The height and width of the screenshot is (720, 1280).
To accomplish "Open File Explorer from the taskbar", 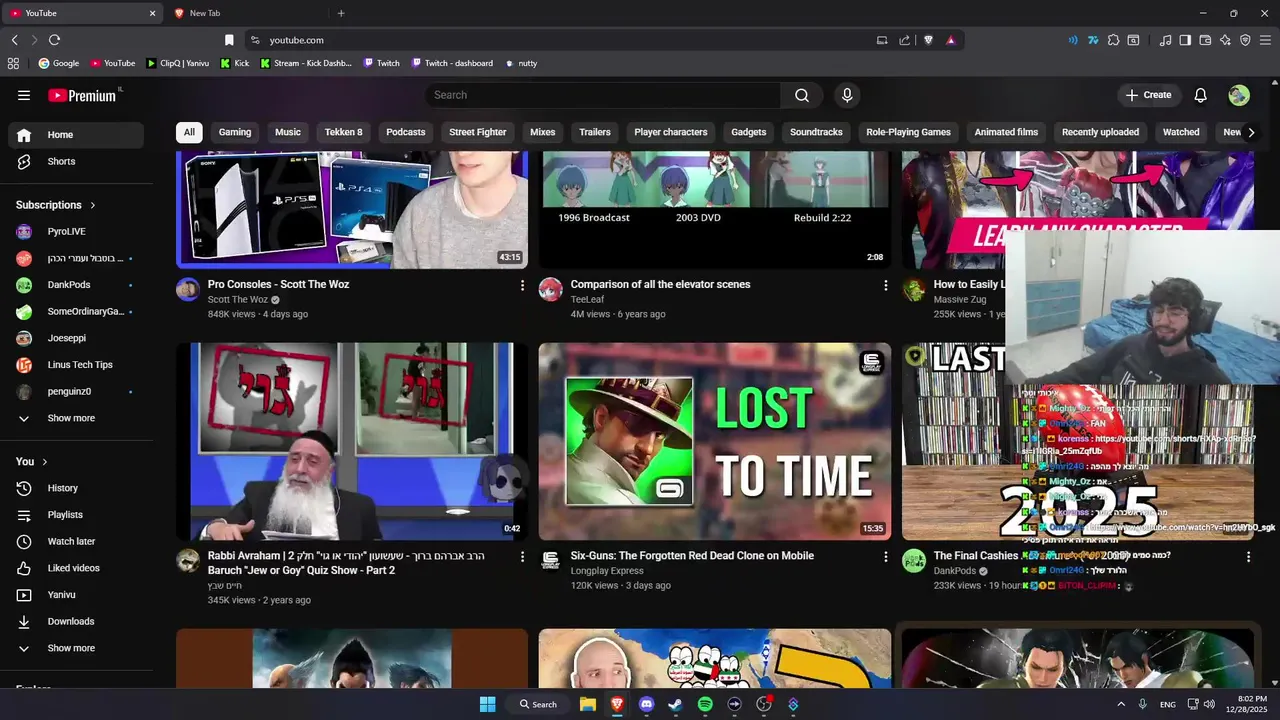I will click(x=588, y=704).
